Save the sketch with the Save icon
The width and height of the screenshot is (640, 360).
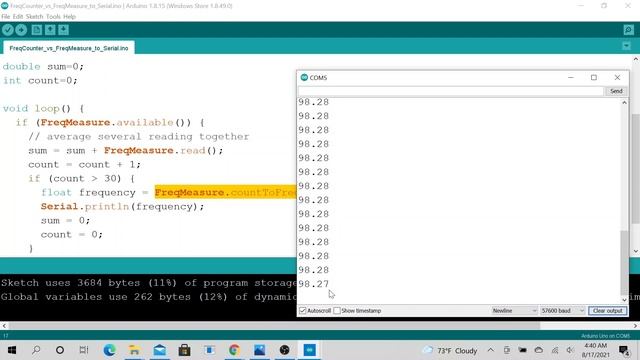63,30
